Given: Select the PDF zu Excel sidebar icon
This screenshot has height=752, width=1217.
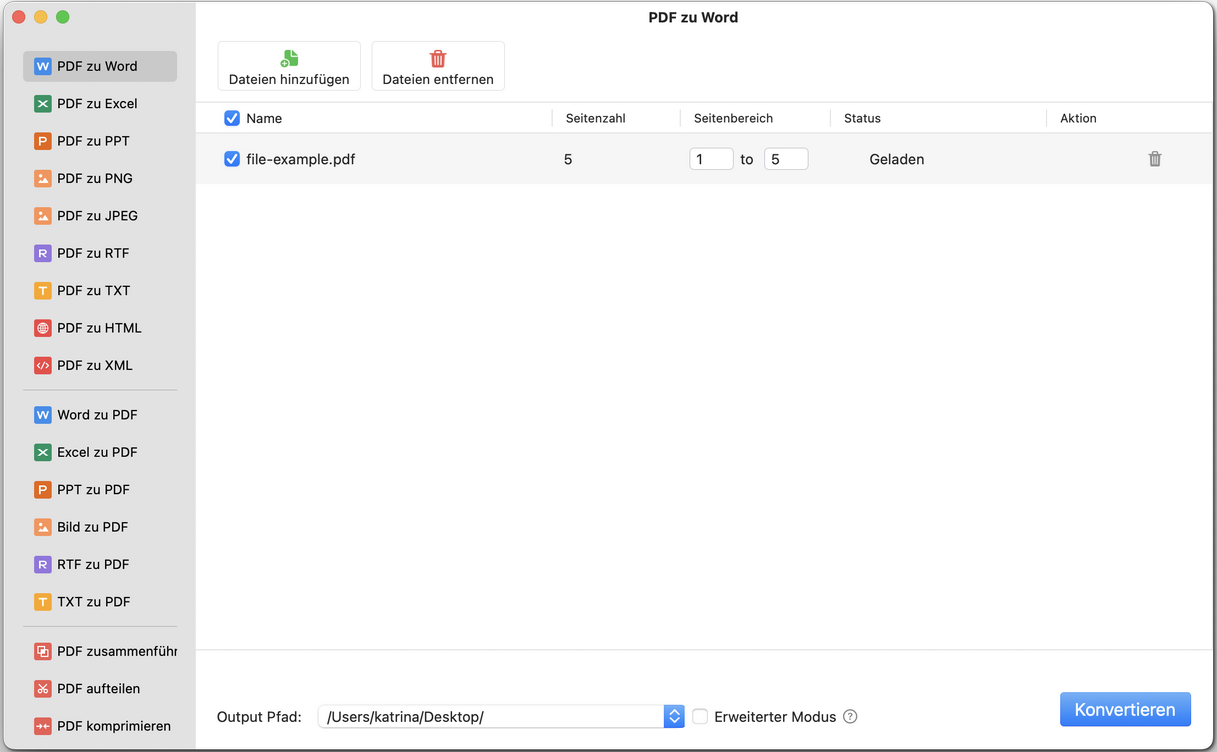Looking at the screenshot, I should (x=44, y=103).
